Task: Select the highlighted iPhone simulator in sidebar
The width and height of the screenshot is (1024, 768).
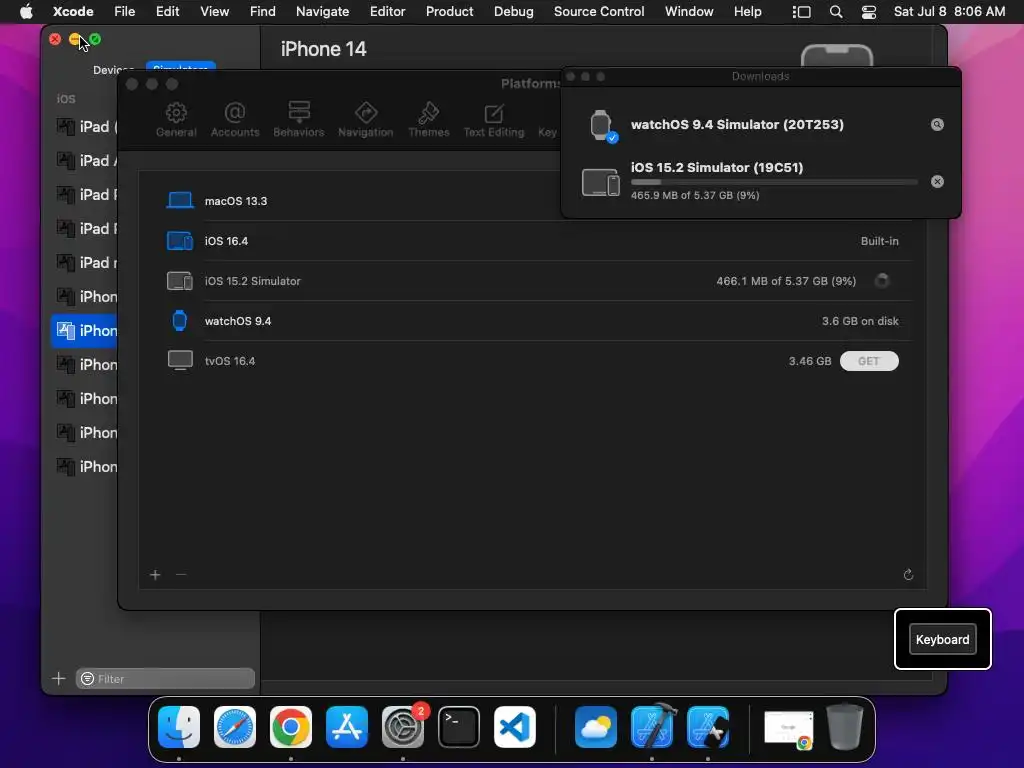Action: click(85, 330)
